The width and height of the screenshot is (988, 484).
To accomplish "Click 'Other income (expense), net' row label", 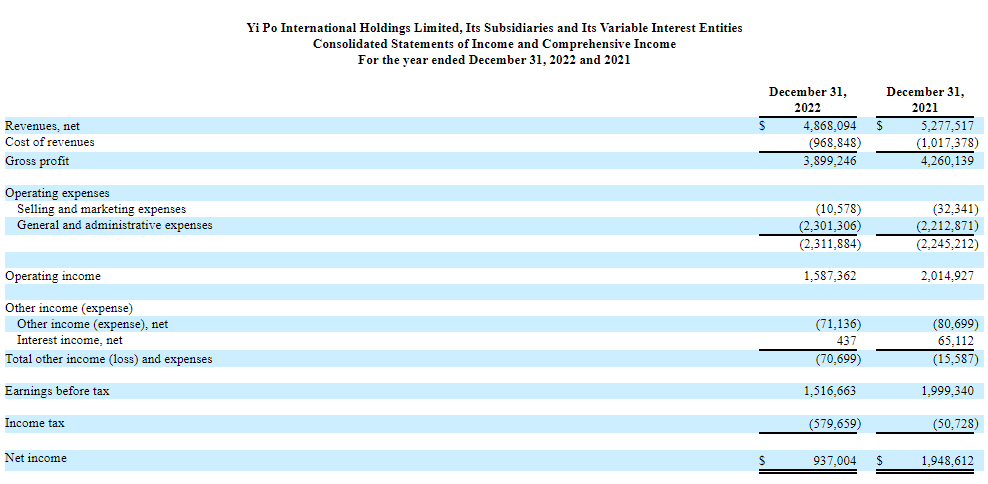I will pyautogui.click(x=93, y=325).
